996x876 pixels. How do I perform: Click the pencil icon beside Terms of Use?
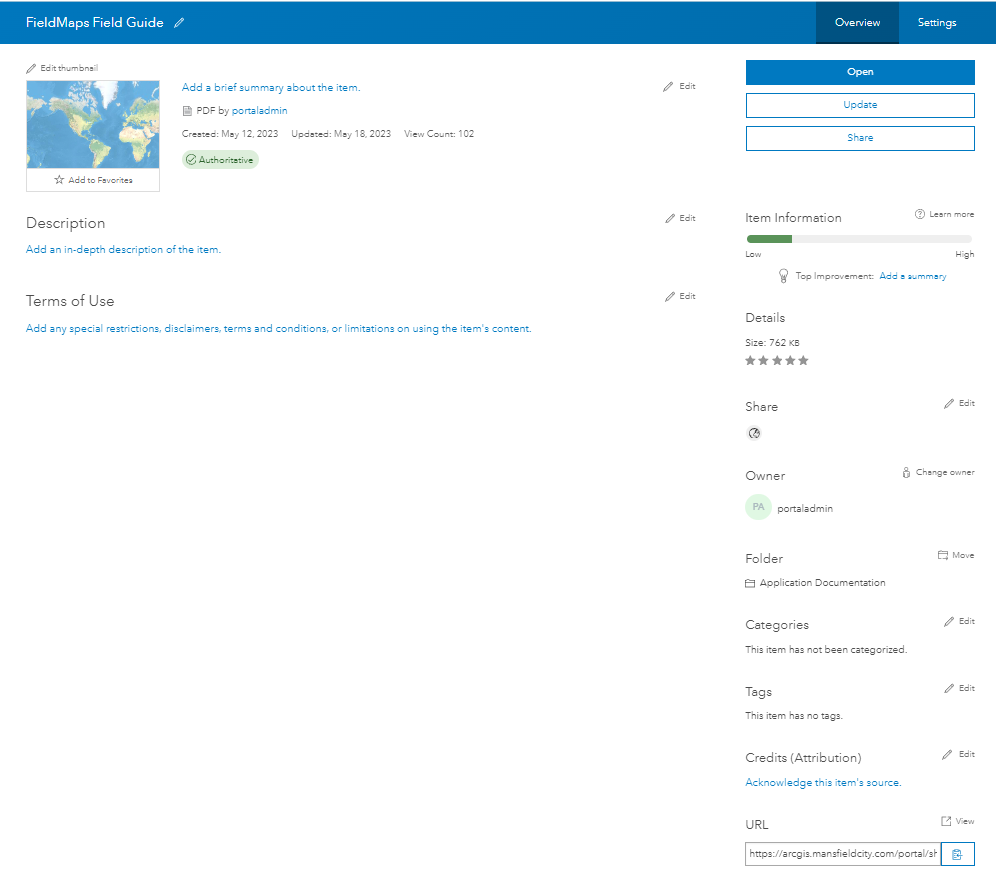coord(670,295)
